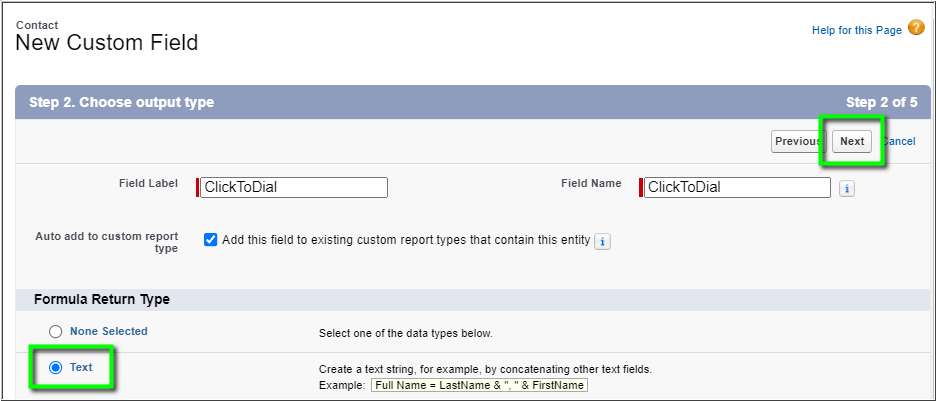Click info icon next to custom report types option
Screen dimensions: 936x401
[602, 242]
